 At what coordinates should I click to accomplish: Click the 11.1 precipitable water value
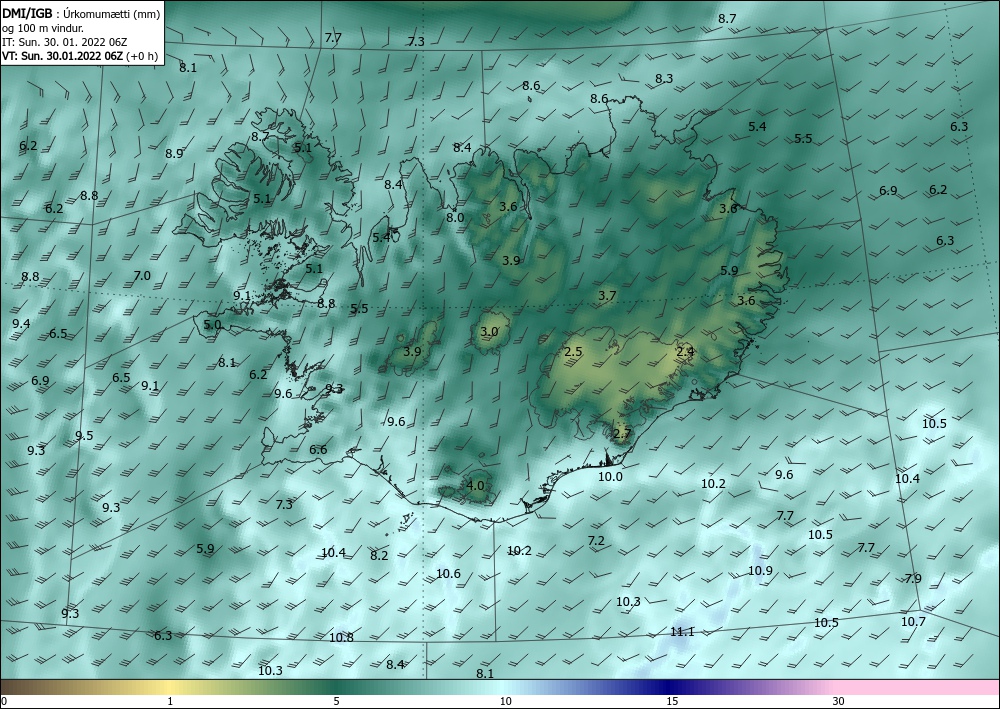click(x=682, y=632)
